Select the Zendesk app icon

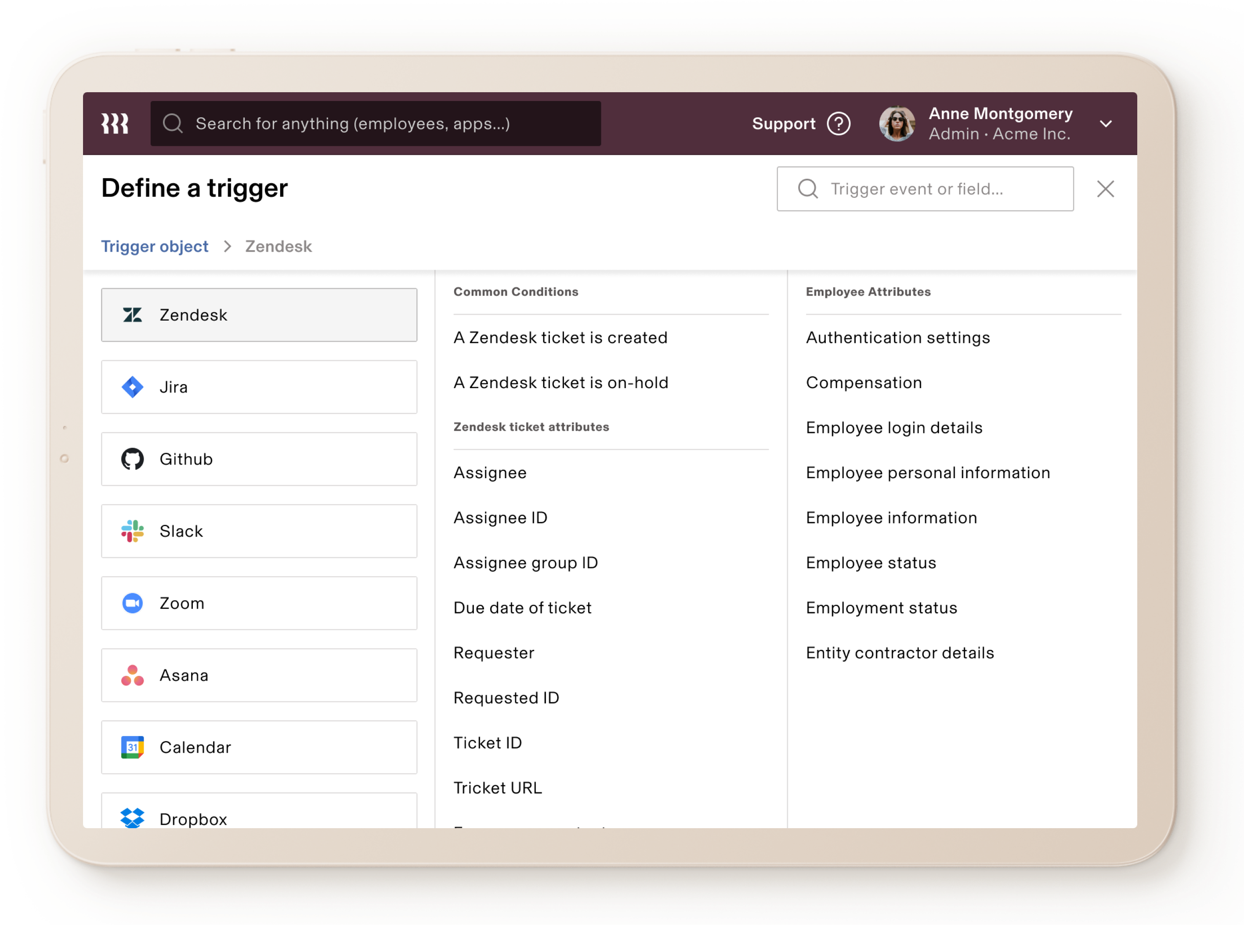point(133,315)
